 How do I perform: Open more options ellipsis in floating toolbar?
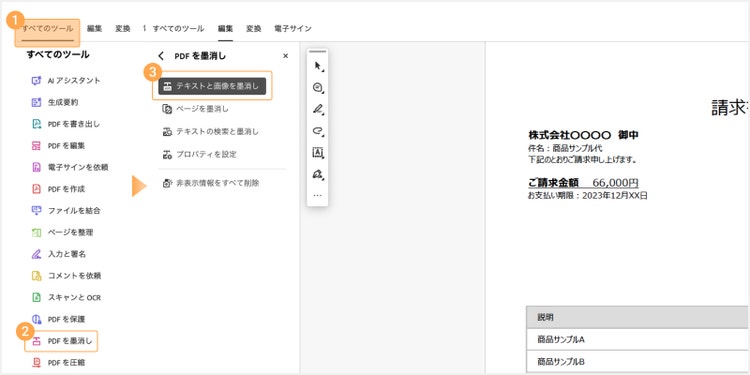318,196
